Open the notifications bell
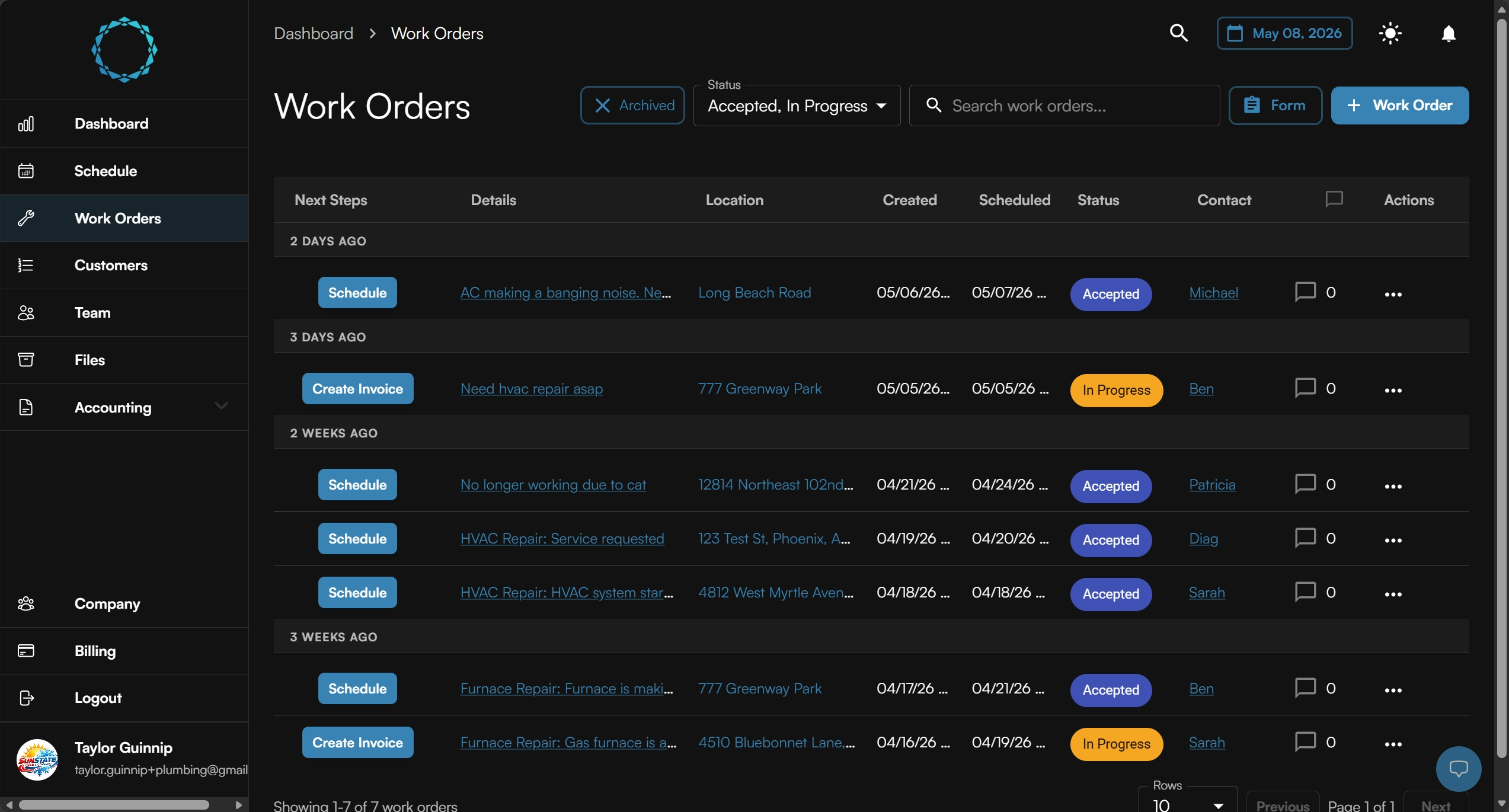 1449,34
